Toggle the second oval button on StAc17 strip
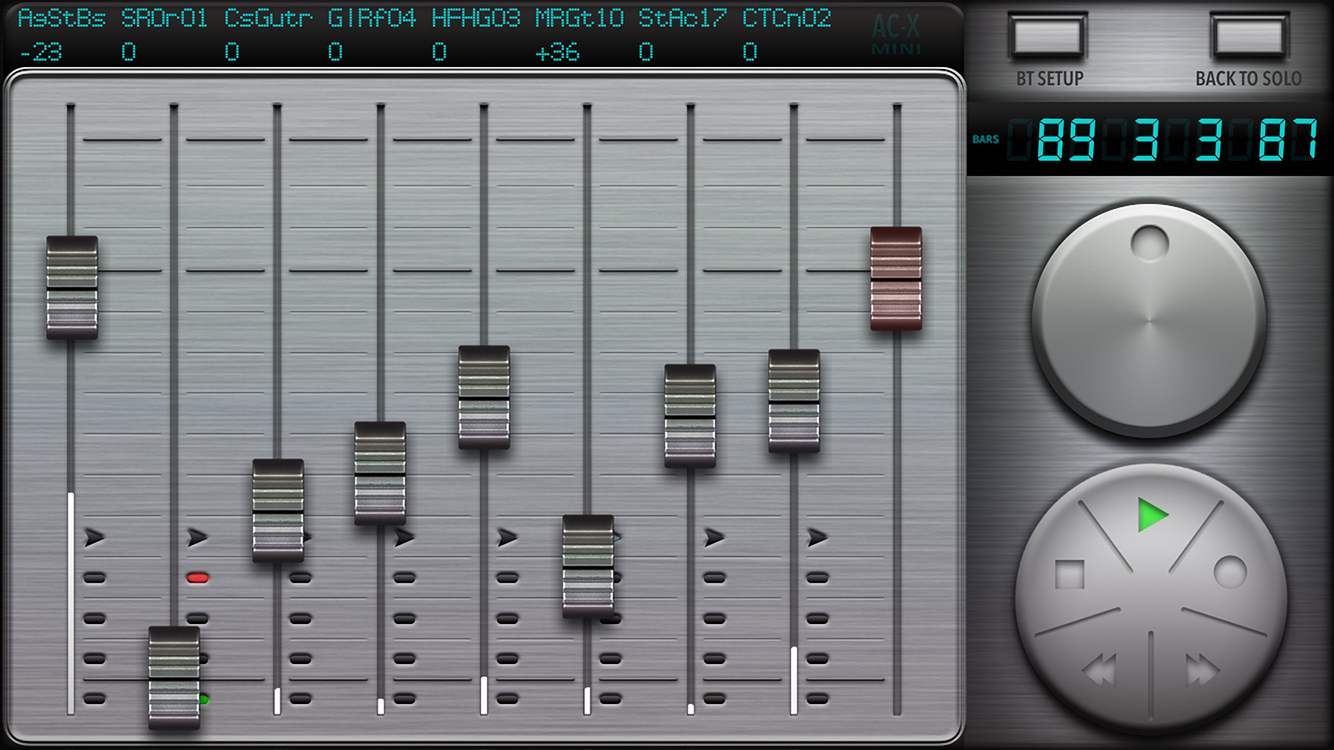The height and width of the screenshot is (750, 1334). (714, 618)
